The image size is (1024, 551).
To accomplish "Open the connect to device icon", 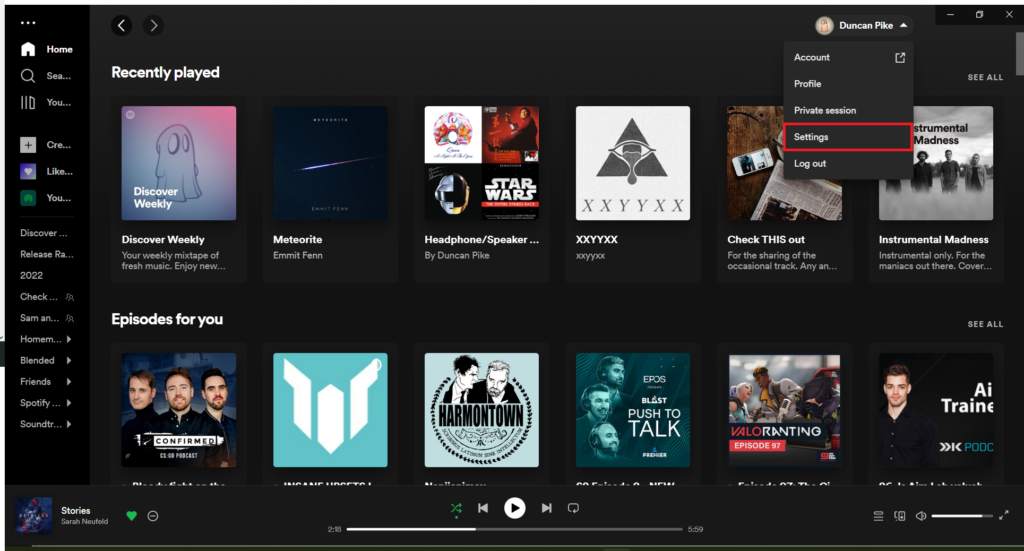I will click(x=900, y=516).
